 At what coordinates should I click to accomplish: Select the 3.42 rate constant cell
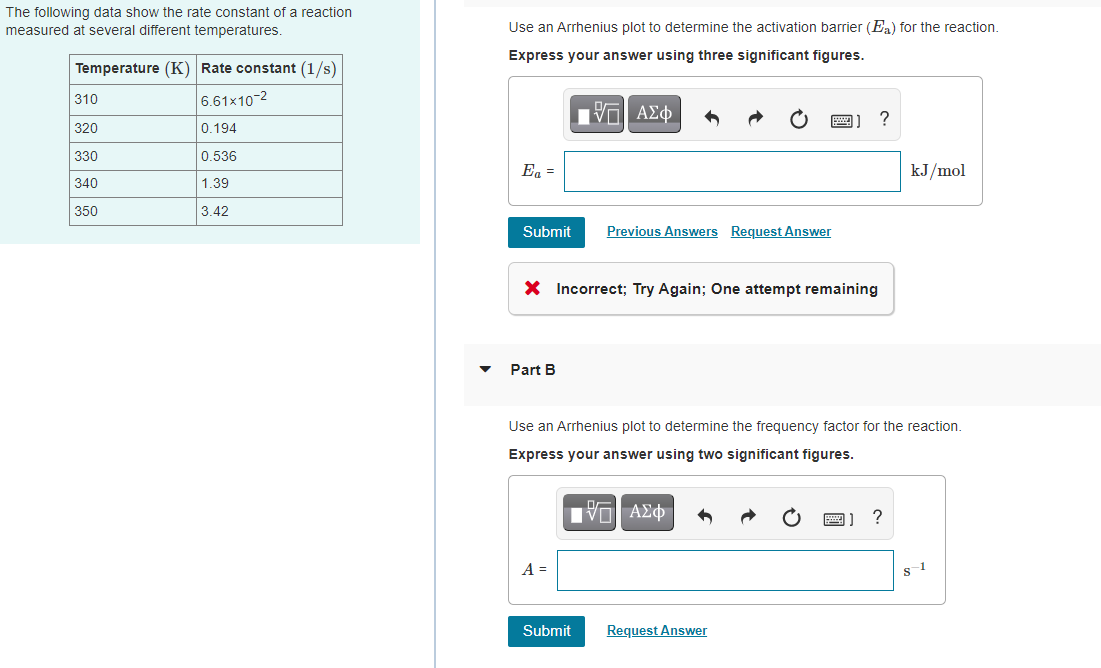[270, 211]
